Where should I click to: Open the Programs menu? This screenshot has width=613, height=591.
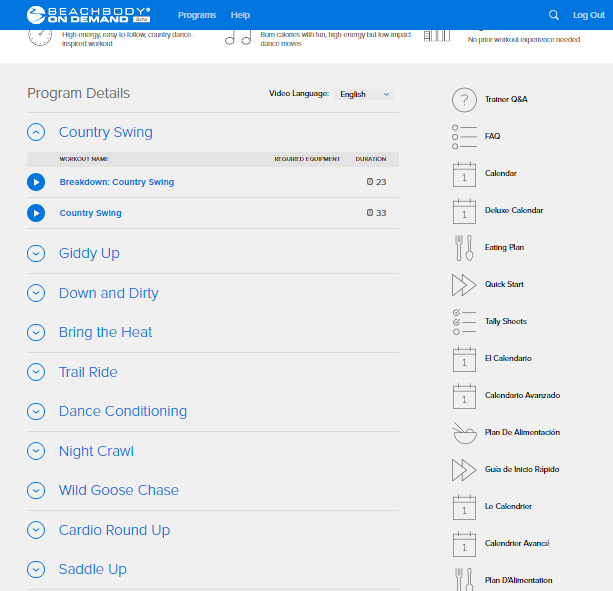coord(197,15)
